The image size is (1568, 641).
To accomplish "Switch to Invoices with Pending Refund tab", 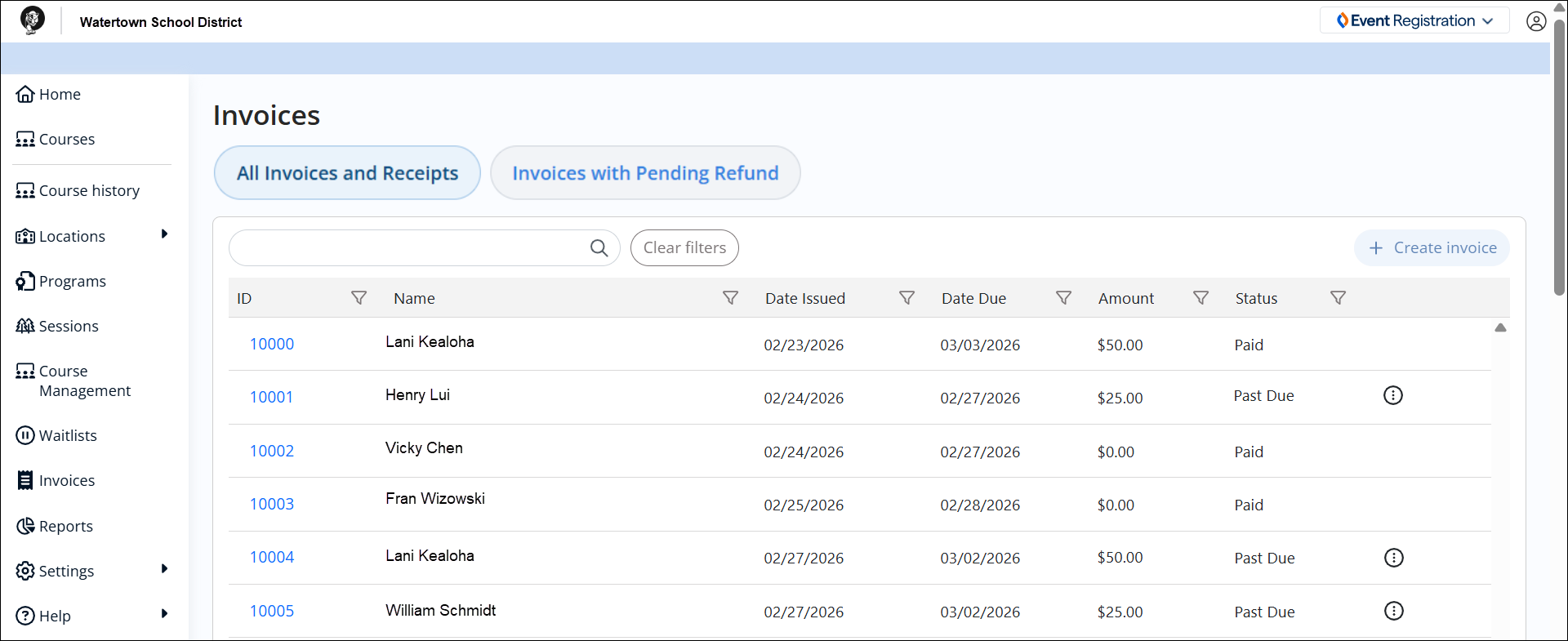I will 645,173.
